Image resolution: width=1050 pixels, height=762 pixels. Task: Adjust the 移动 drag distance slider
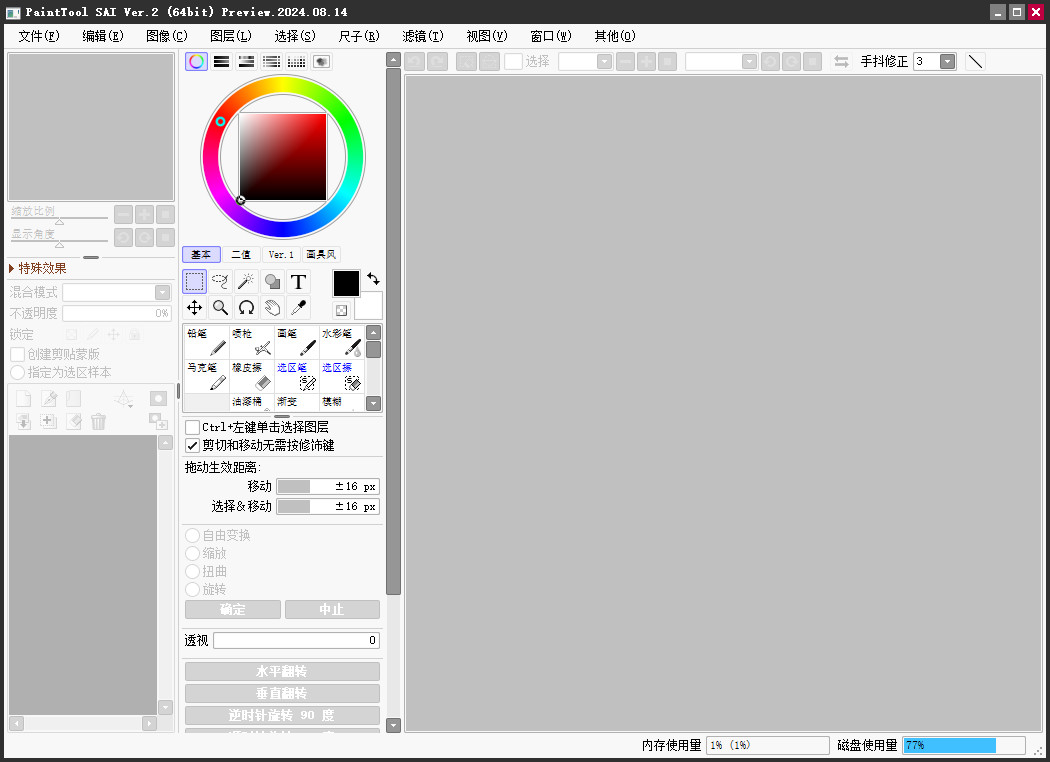328,487
